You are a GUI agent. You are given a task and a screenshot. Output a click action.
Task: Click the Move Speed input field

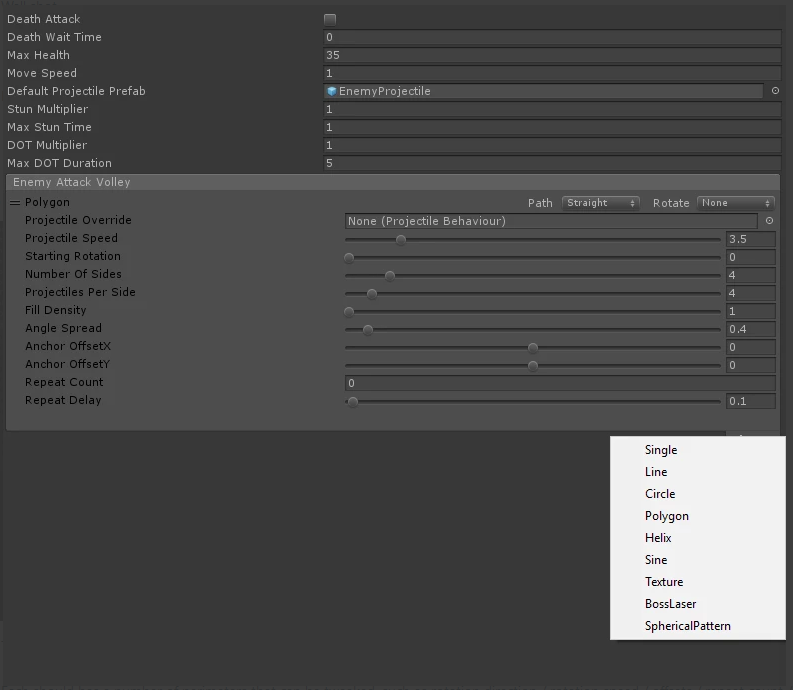(x=552, y=73)
